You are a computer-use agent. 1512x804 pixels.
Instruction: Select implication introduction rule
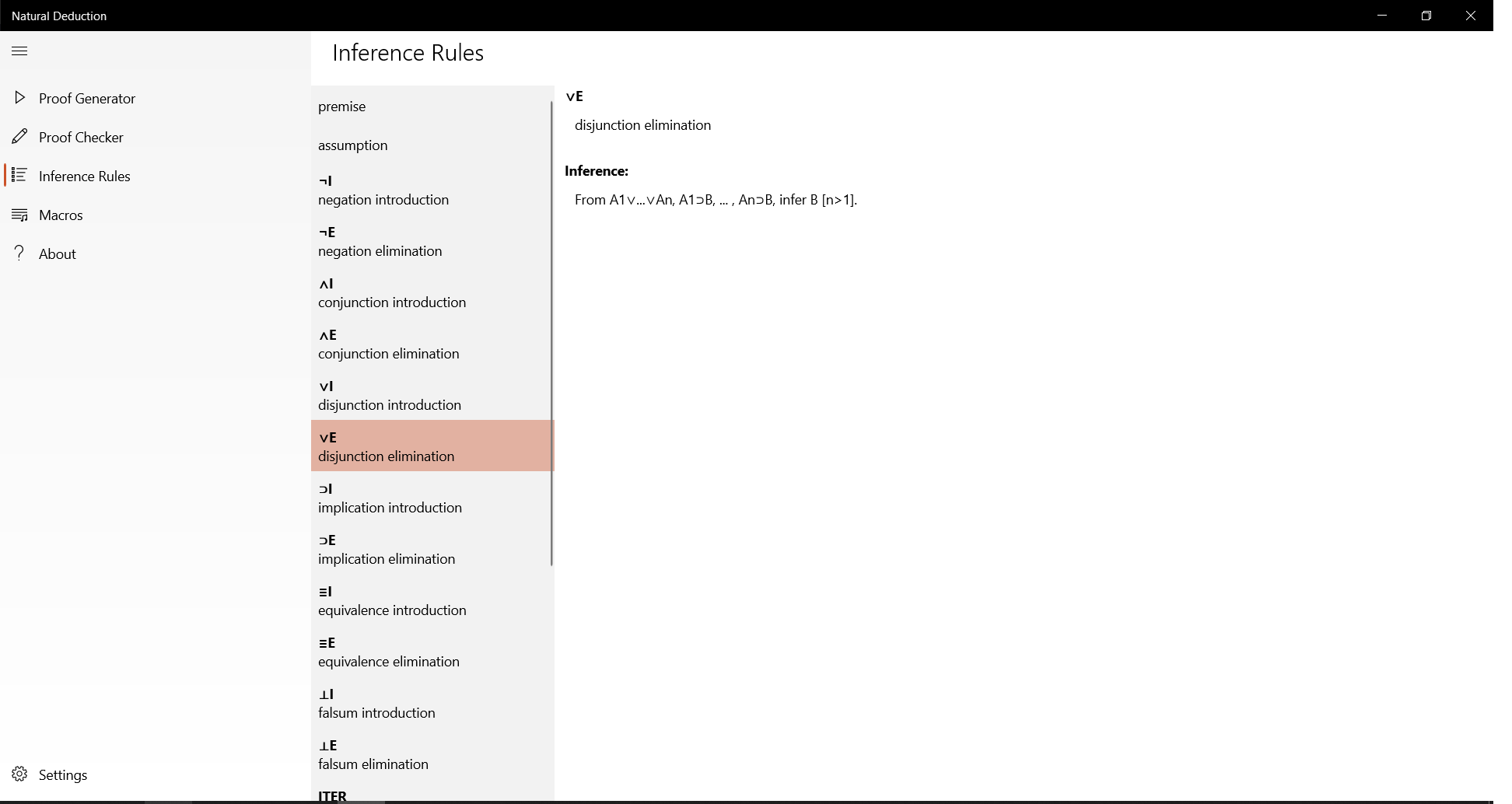coord(432,498)
